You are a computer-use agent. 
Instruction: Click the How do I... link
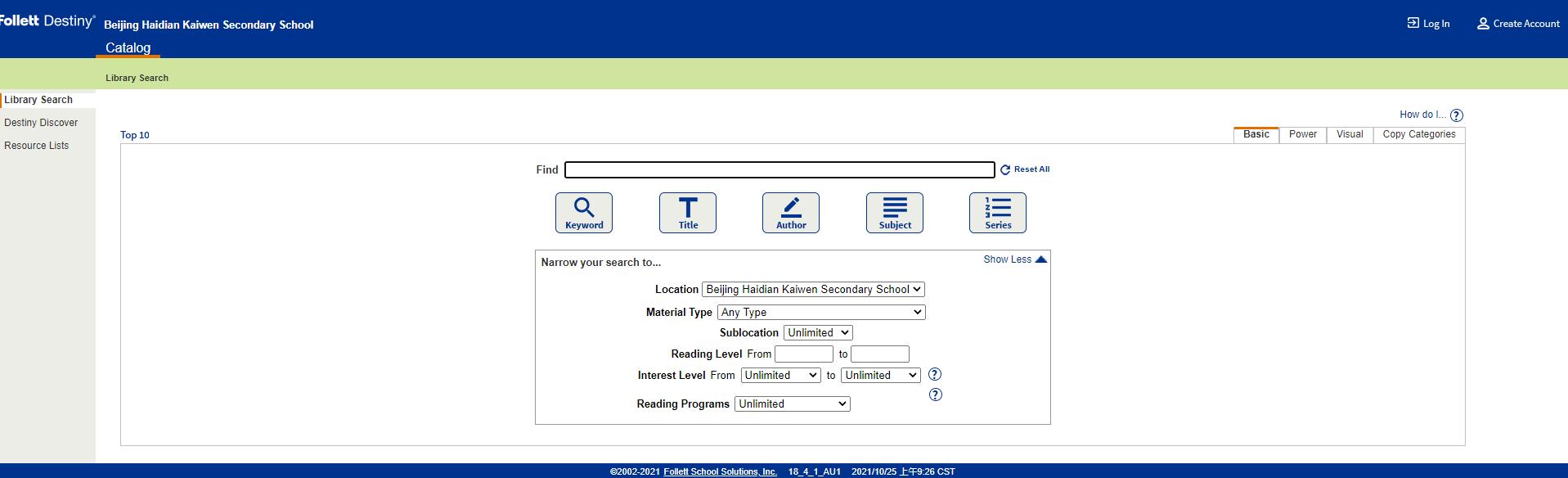click(x=1422, y=115)
